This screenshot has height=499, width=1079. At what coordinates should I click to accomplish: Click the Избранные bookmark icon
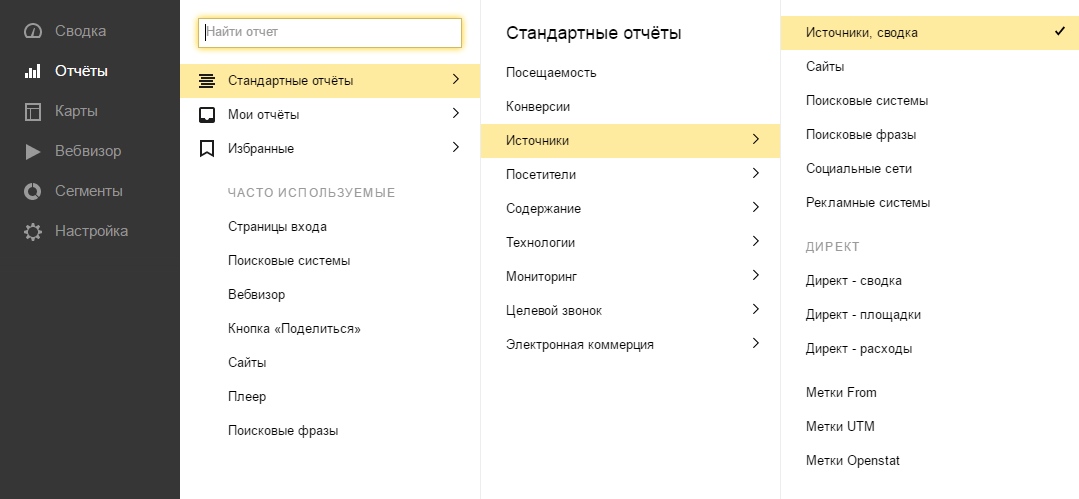coord(207,148)
